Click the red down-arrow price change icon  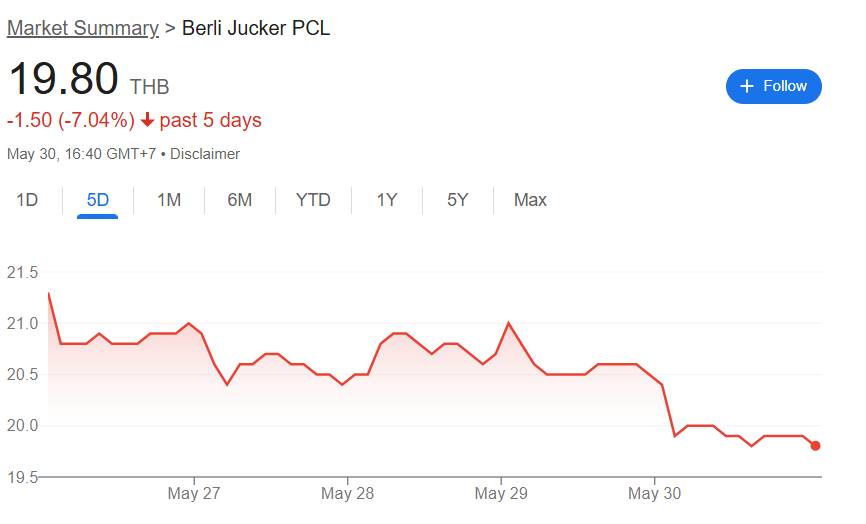coord(147,120)
